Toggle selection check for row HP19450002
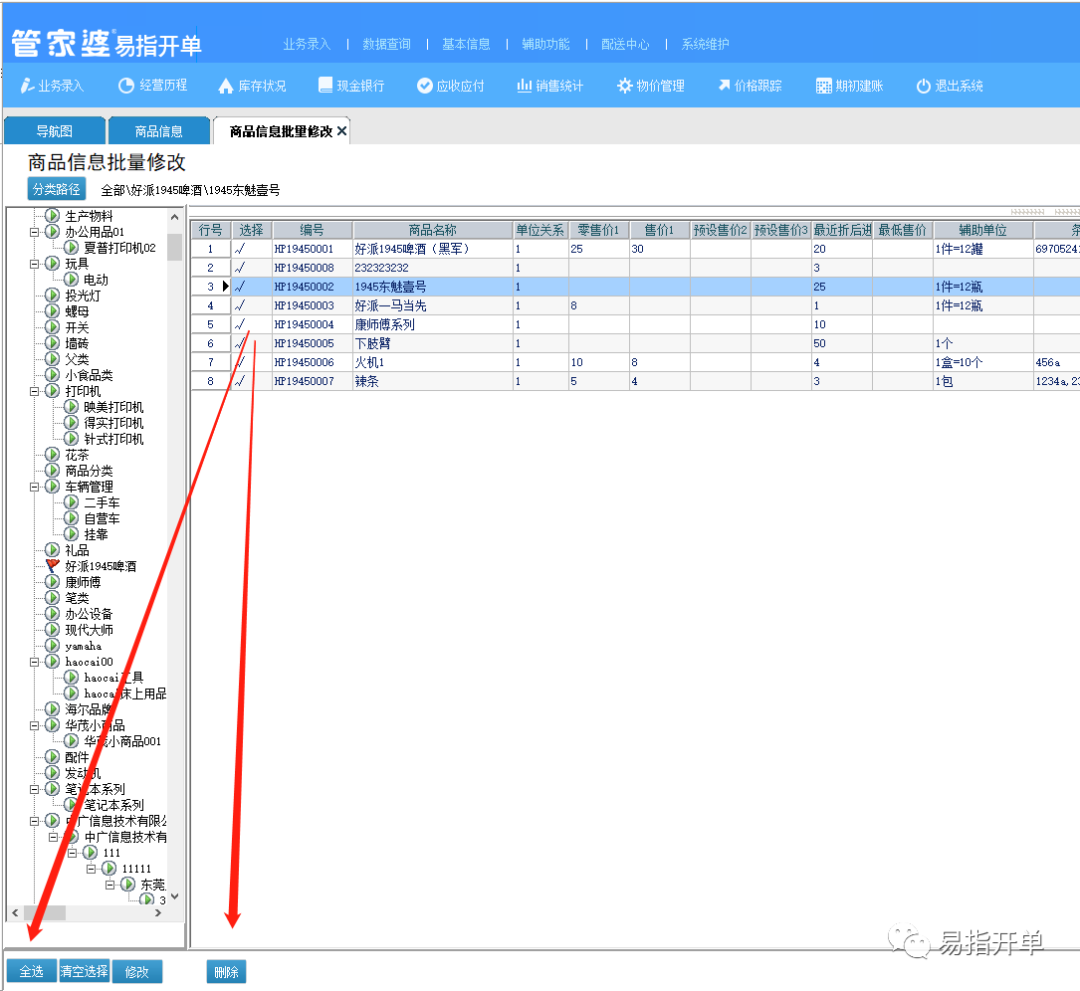Viewport: 1080px width, 991px height. coord(240,286)
